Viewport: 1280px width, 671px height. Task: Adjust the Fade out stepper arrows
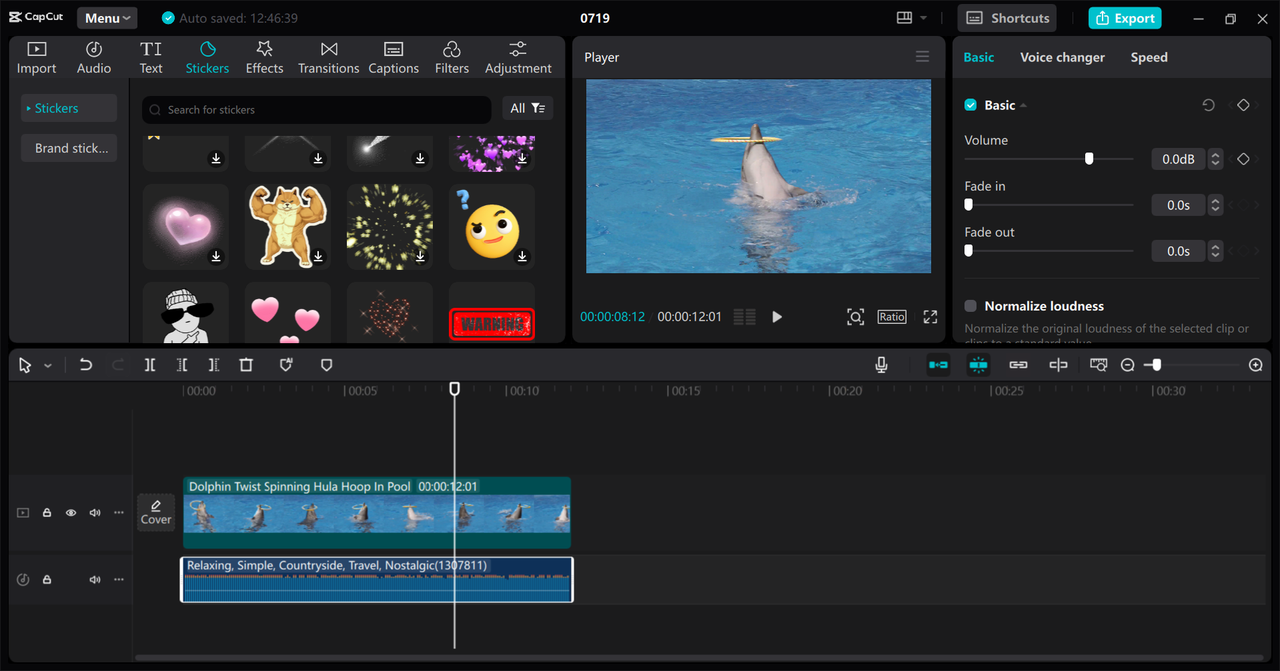[1215, 251]
